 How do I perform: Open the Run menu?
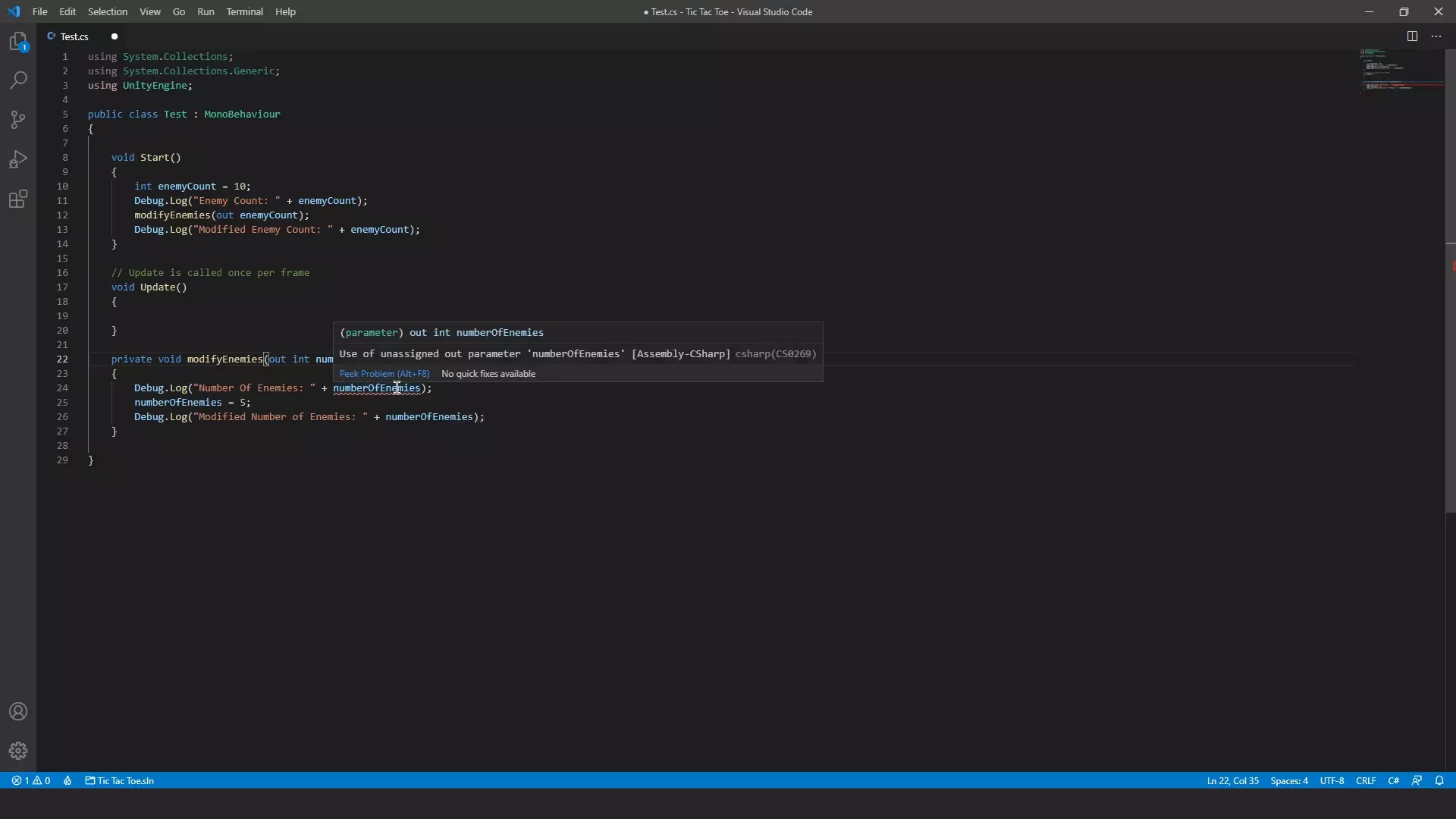(x=206, y=11)
